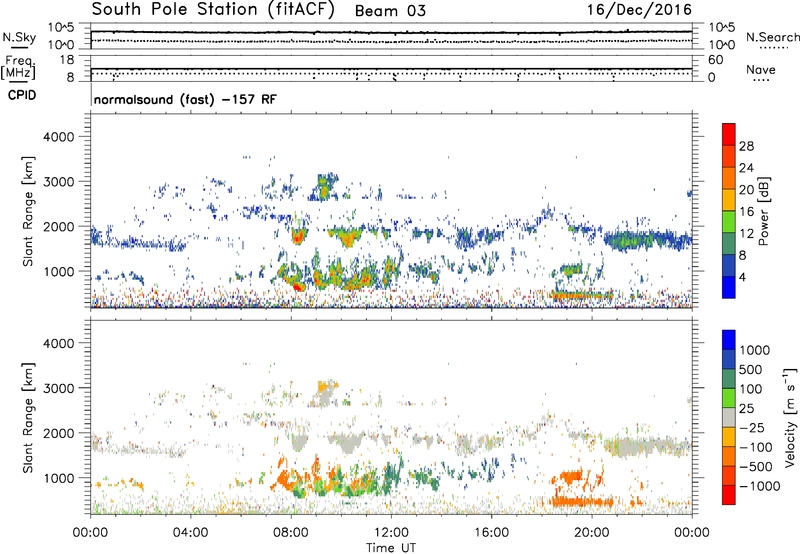Click the 'Time UT' axis label

[x=391, y=548]
